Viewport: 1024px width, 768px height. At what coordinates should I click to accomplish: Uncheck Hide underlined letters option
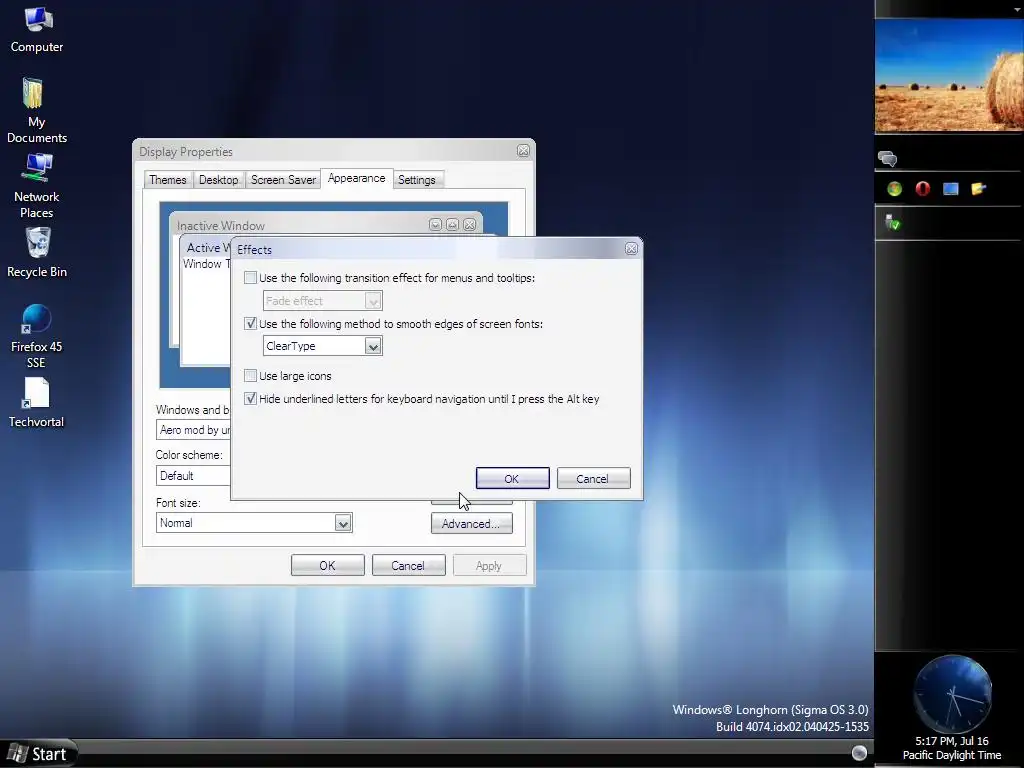[x=250, y=398]
